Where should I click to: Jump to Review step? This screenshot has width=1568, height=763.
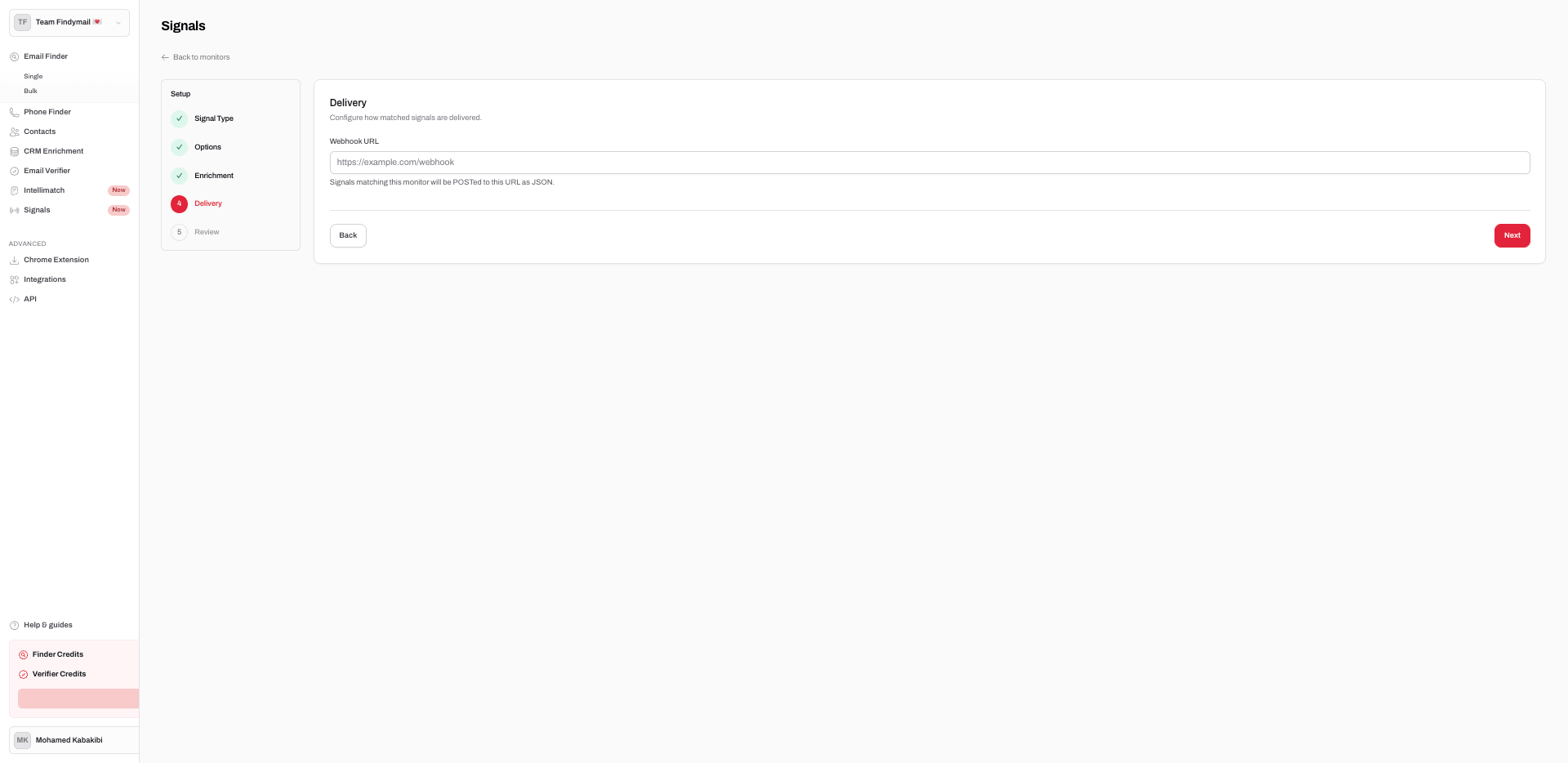tap(207, 232)
